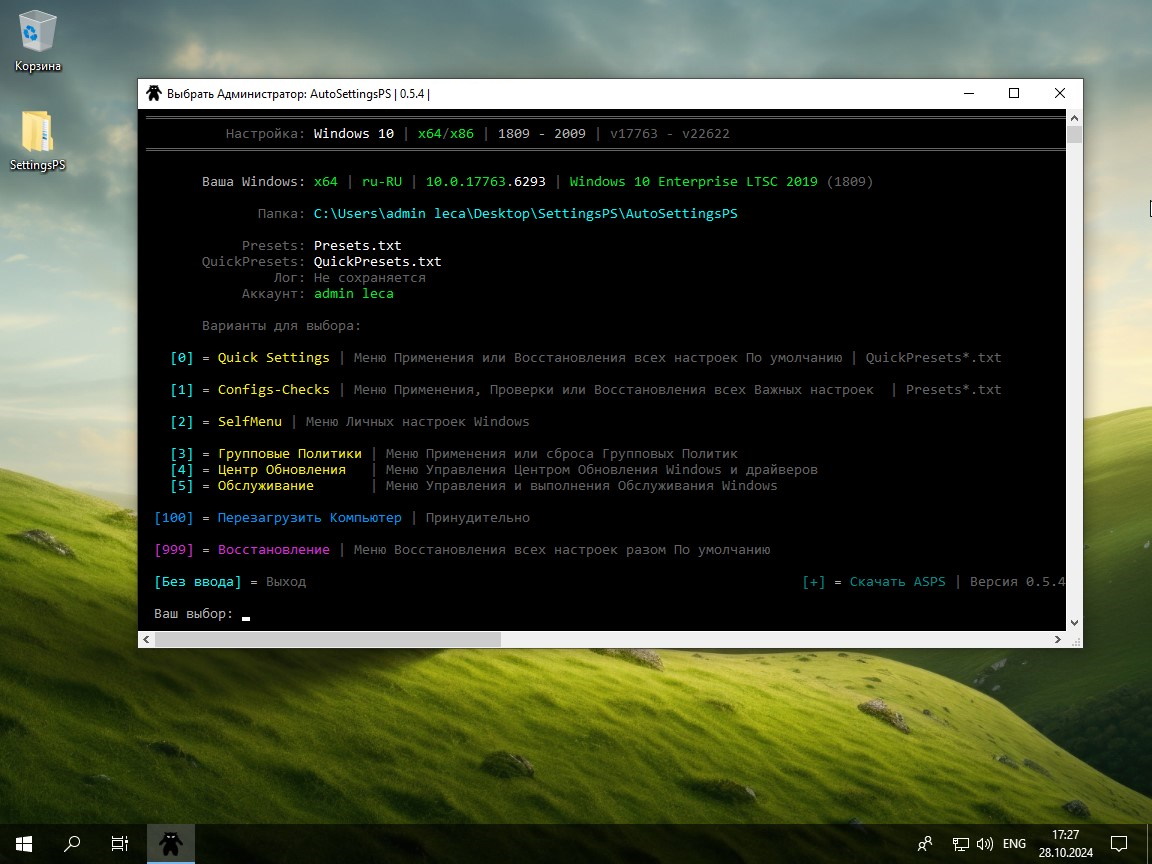Minimize the AutoSettingsPS console window
This screenshot has width=1152, height=864.
click(968, 93)
